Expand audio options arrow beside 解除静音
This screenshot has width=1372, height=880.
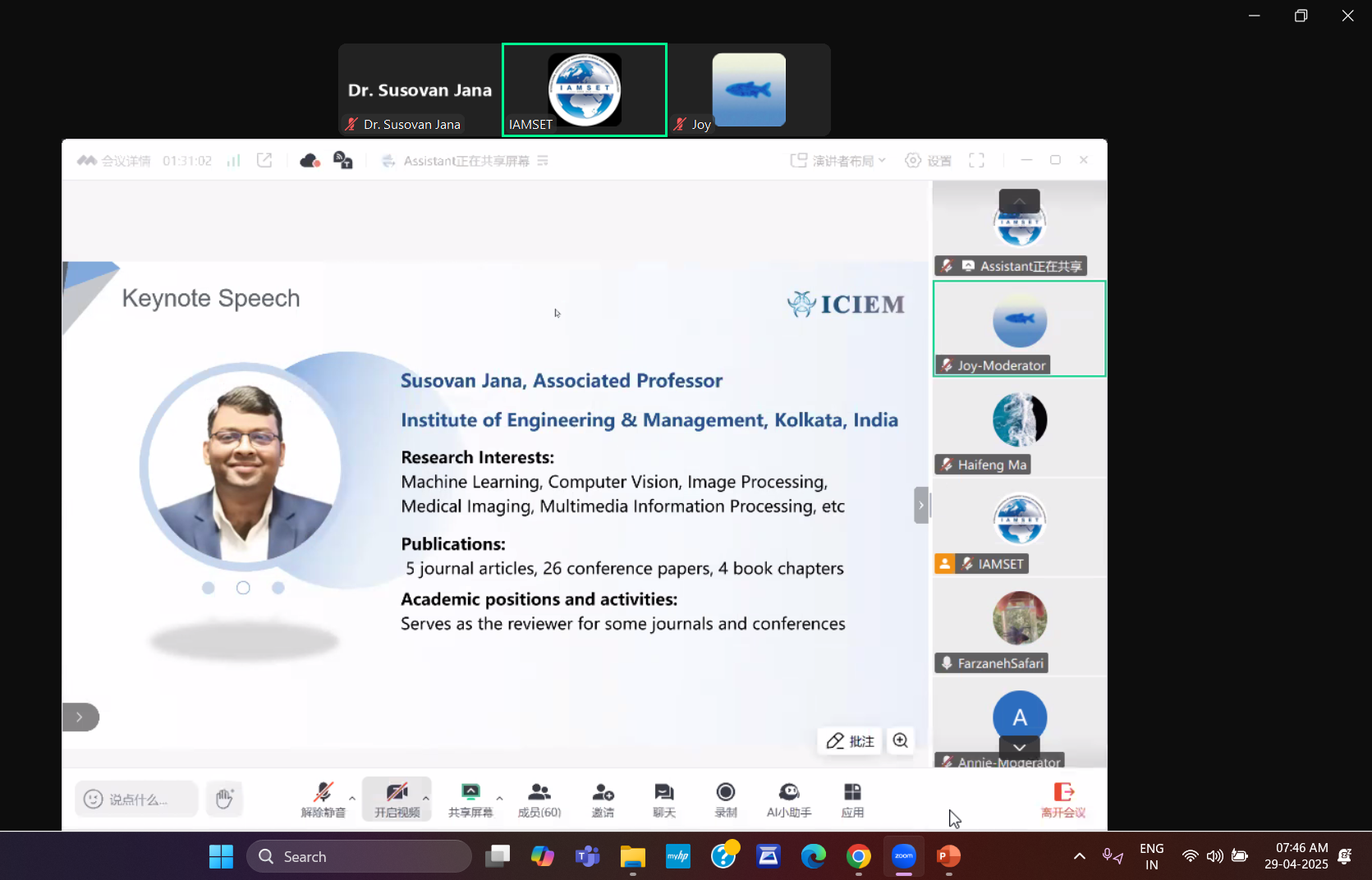click(x=352, y=798)
